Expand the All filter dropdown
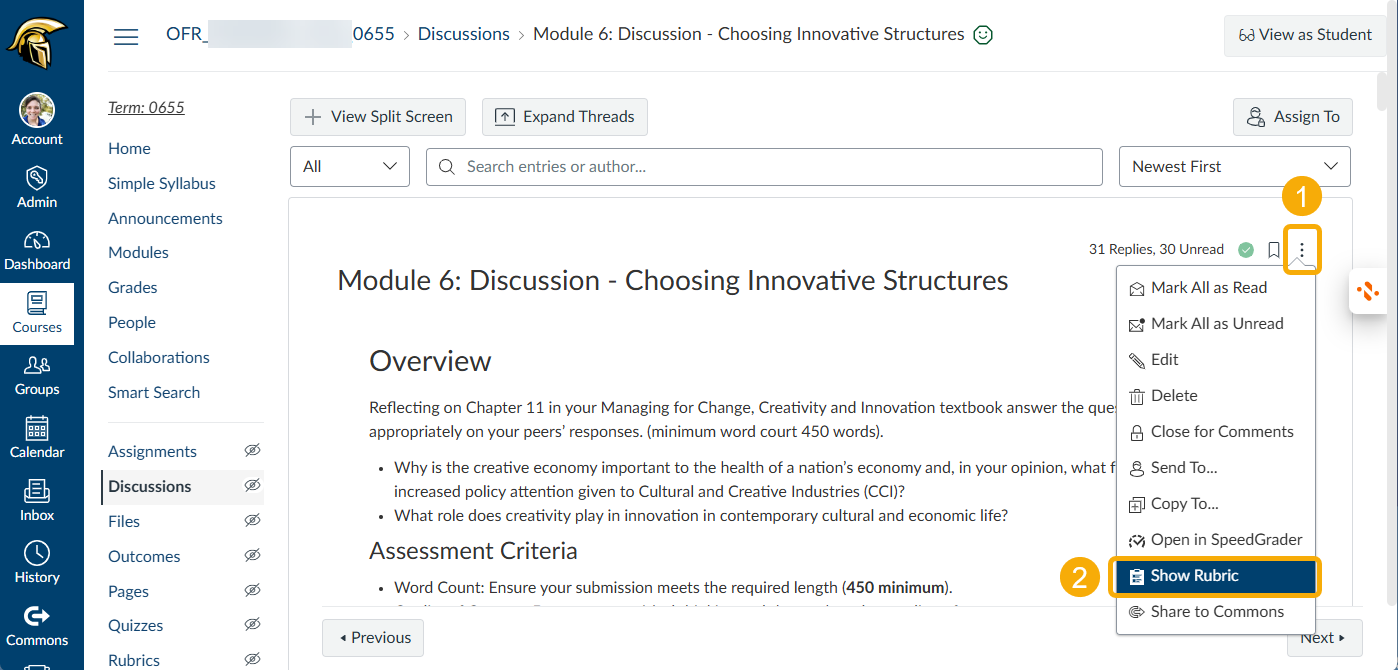Viewport: 1398px width, 670px height. [350, 167]
